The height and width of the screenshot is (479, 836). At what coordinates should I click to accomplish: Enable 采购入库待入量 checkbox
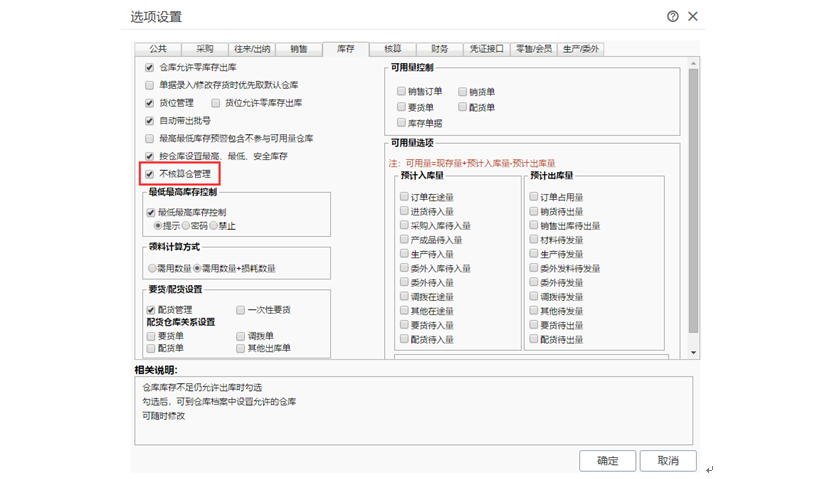[x=404, y=226]
